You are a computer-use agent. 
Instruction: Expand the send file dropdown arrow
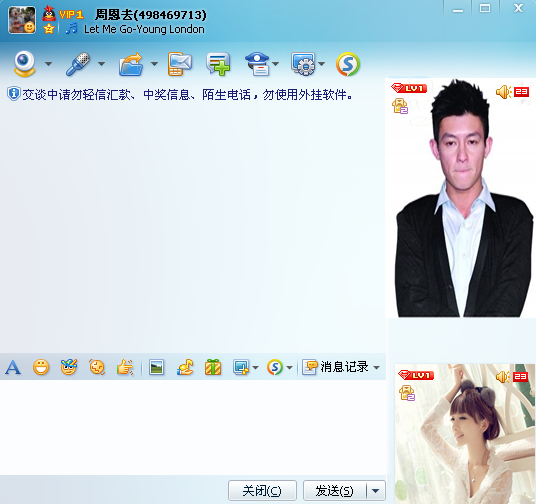[155, 64]
